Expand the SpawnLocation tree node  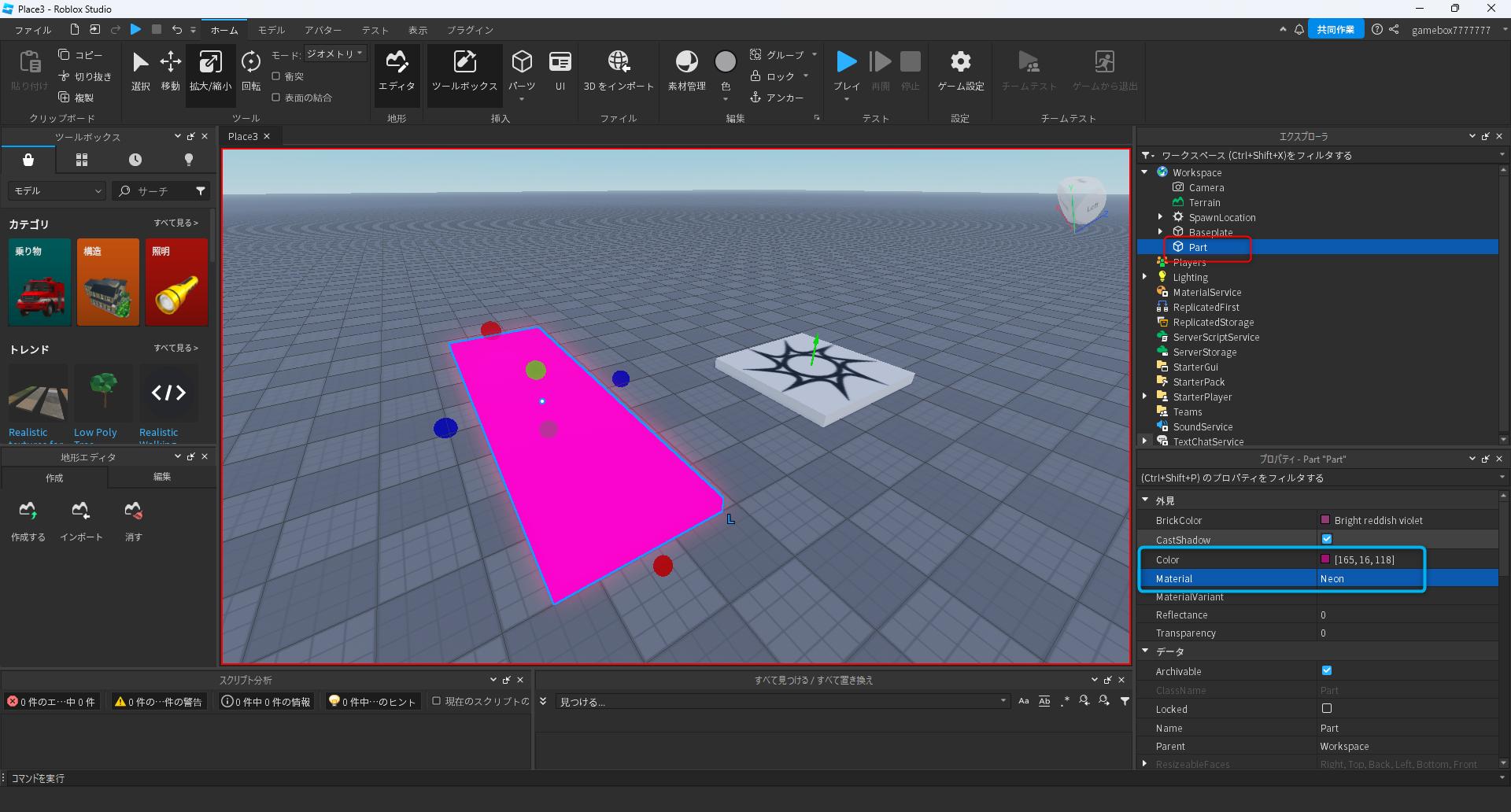pyautogui.click(x=1160, y=217)
